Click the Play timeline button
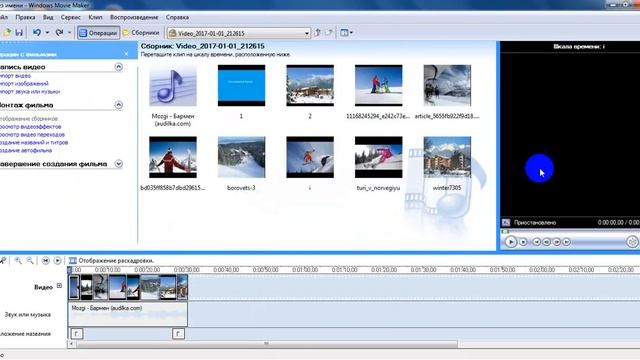 coord(58,260)
